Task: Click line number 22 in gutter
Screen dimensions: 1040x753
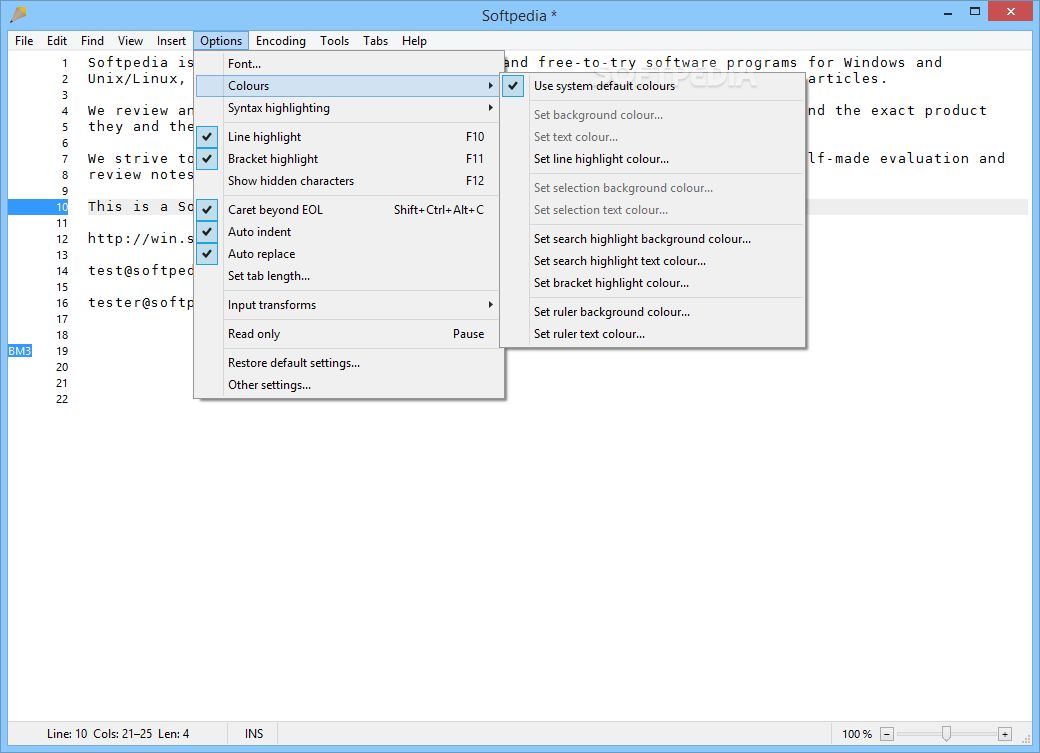Action: coord(62,399)
